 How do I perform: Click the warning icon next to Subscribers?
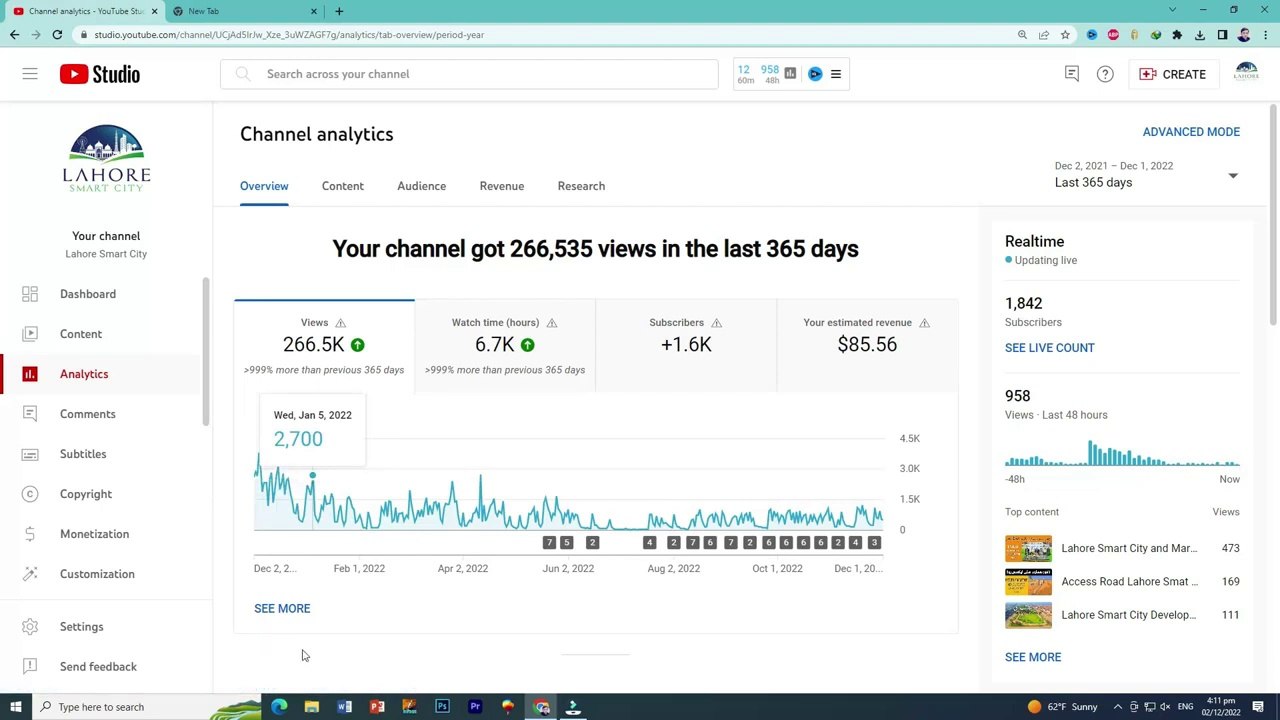tap(716, 323)
